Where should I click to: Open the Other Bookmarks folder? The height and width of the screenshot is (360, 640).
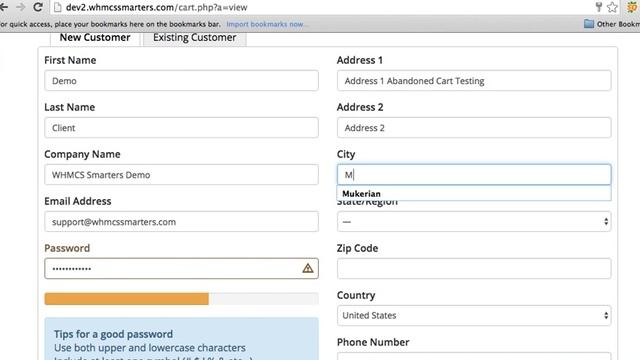click(x=611, y=24)
